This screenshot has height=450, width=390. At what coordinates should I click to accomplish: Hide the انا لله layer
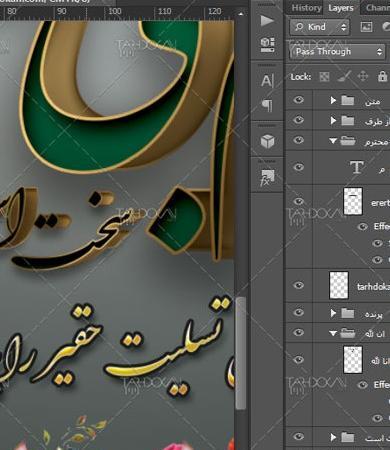[299, 359]
